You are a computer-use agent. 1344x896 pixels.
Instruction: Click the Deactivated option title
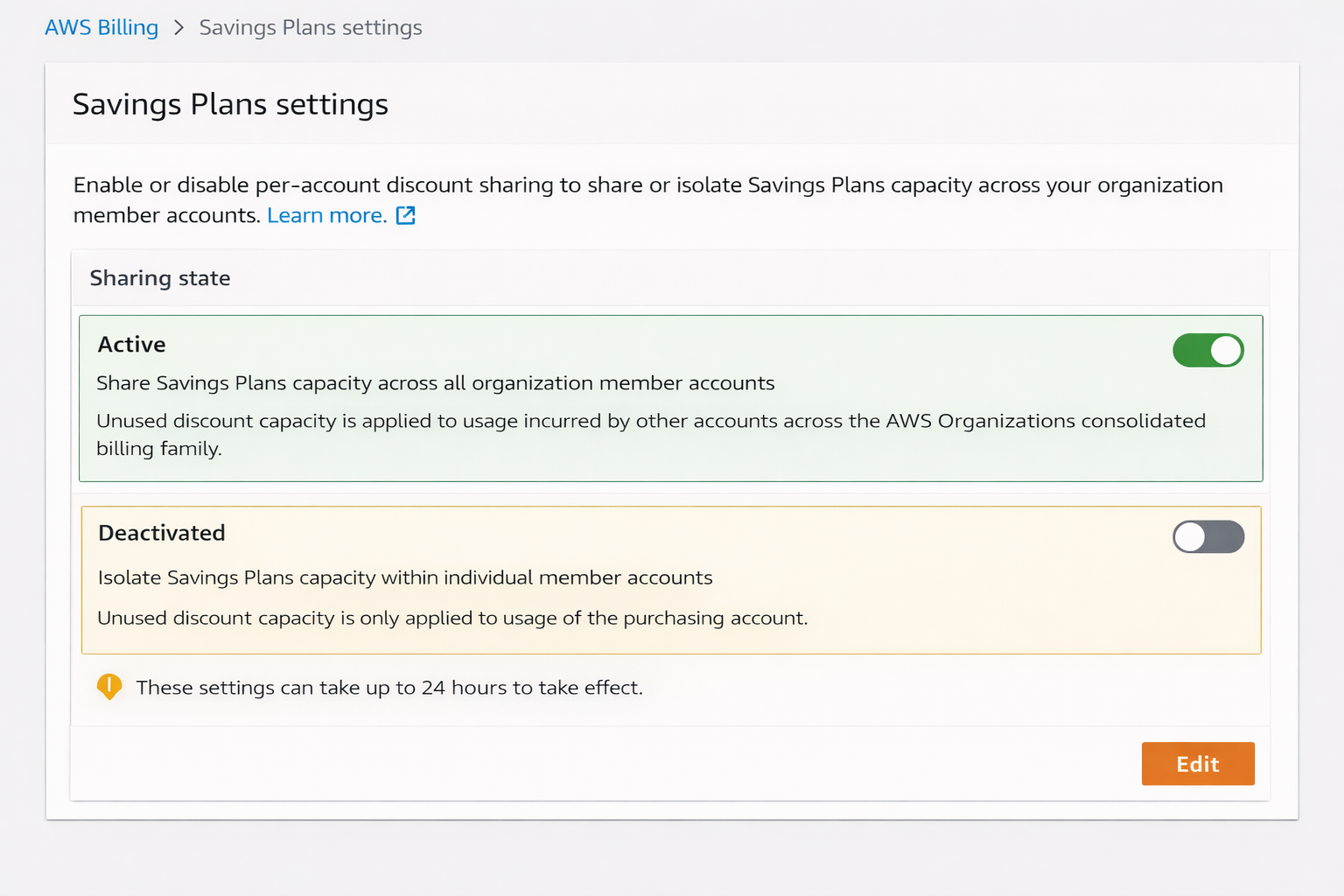(x=162, y=533)
